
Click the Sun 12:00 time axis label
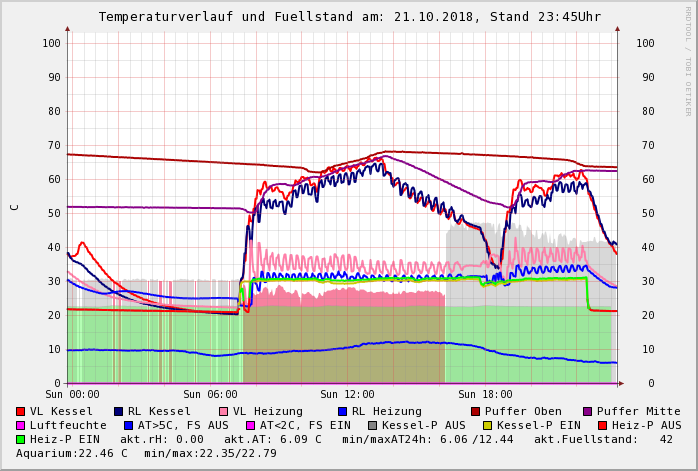348,394
